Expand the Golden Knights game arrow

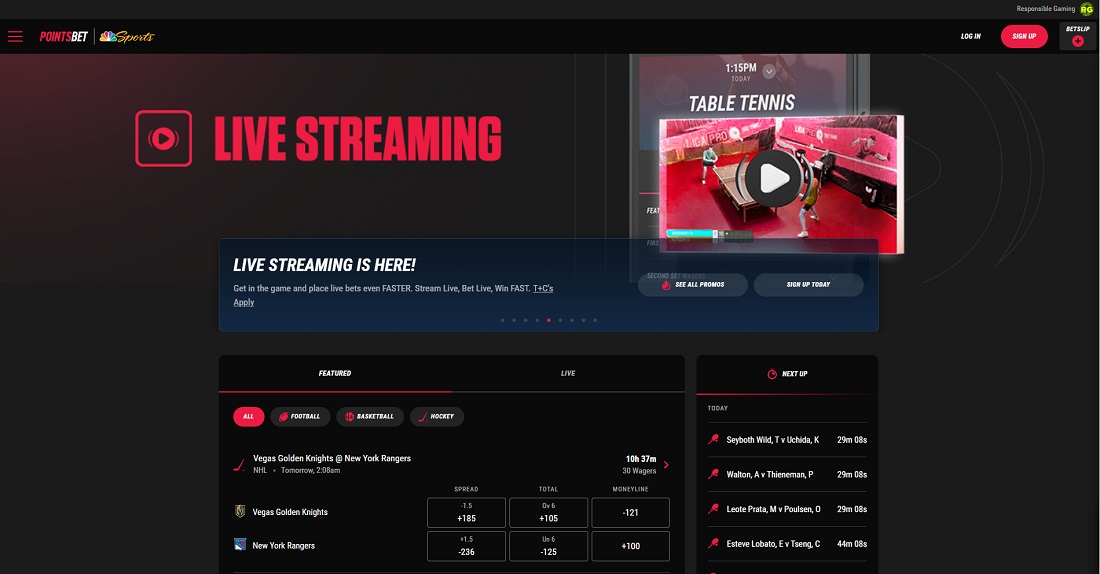(x=666, y=465)
